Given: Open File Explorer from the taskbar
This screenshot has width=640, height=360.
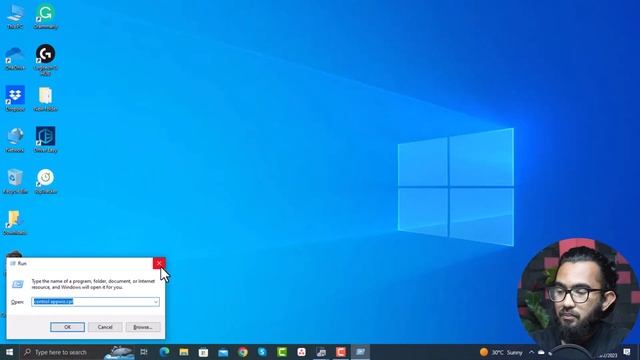Looking at the screenshot, I should coord(184,352).
